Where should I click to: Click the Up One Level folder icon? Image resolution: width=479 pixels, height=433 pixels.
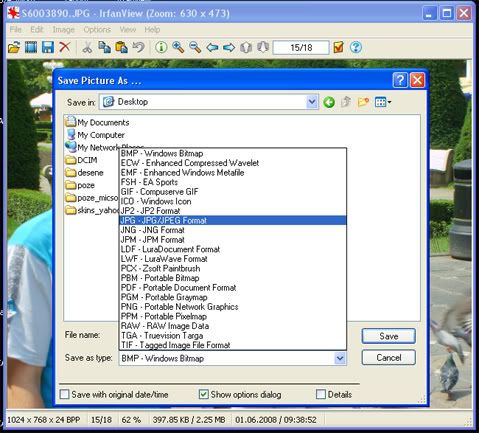point(346,102)
